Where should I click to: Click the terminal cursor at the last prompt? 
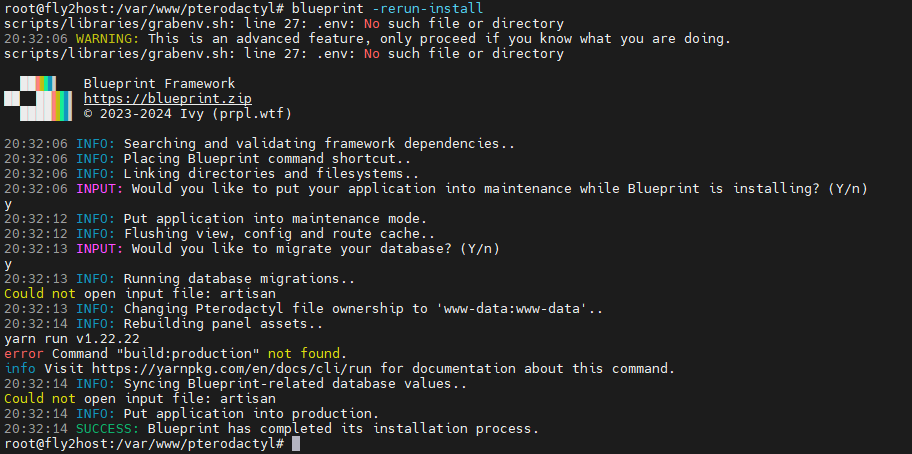point(296,444)
